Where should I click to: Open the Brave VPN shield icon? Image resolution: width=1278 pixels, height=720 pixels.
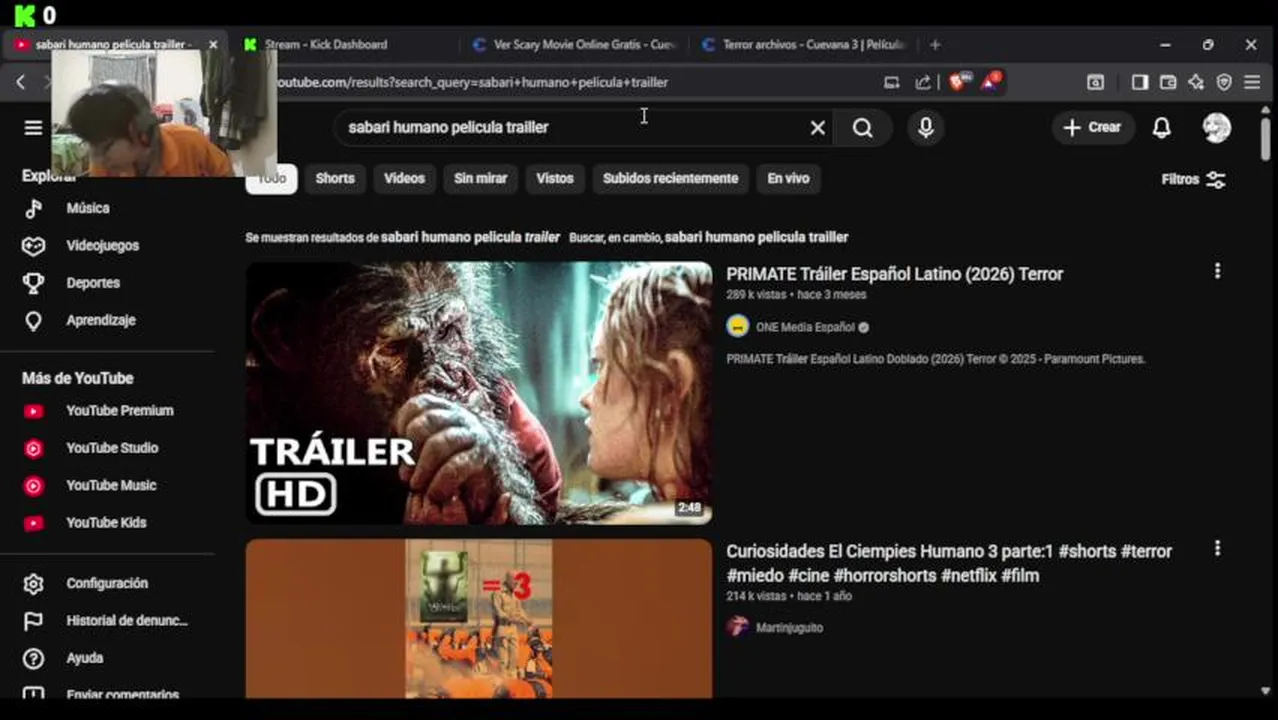point(1224,82)
